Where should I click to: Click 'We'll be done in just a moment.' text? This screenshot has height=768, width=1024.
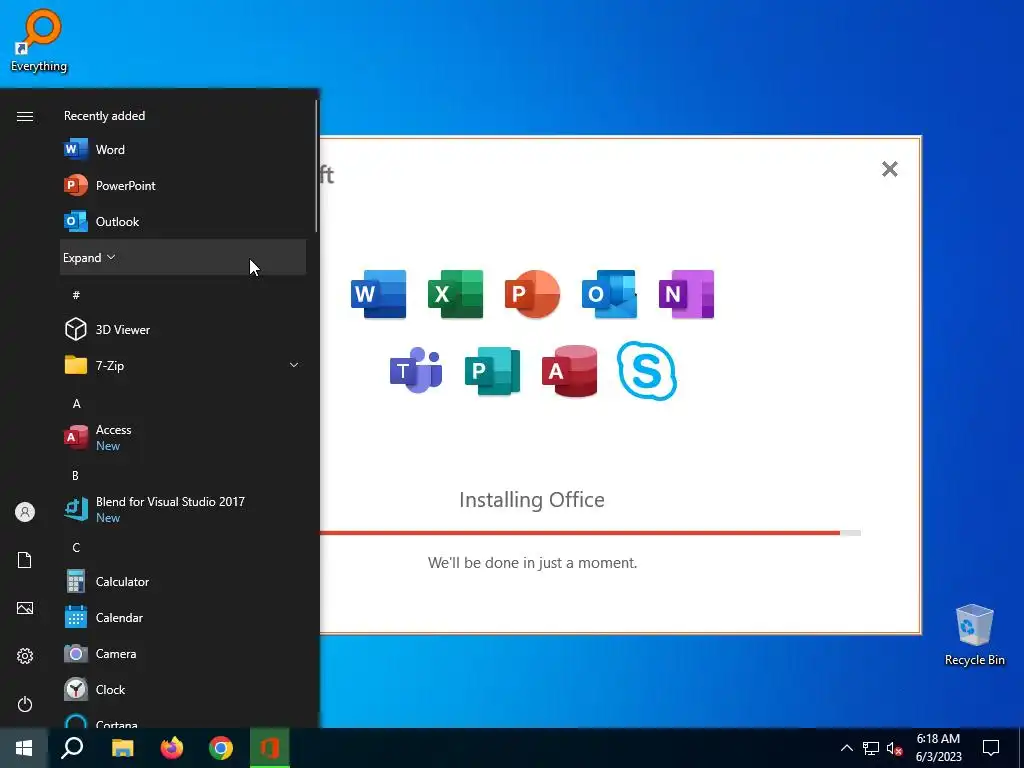[532, 563]
